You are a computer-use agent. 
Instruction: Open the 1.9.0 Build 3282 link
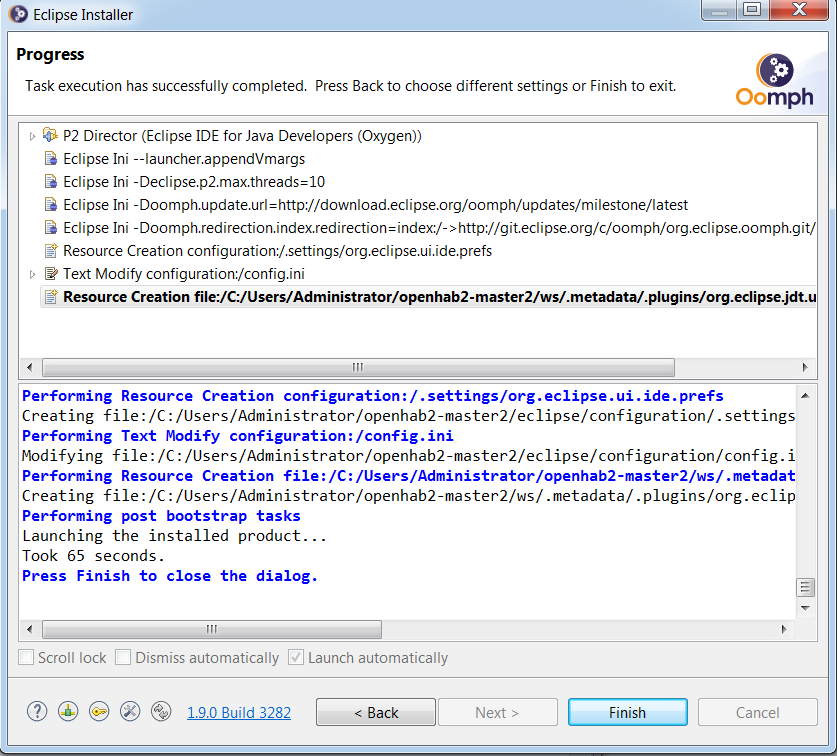[239, 713]
